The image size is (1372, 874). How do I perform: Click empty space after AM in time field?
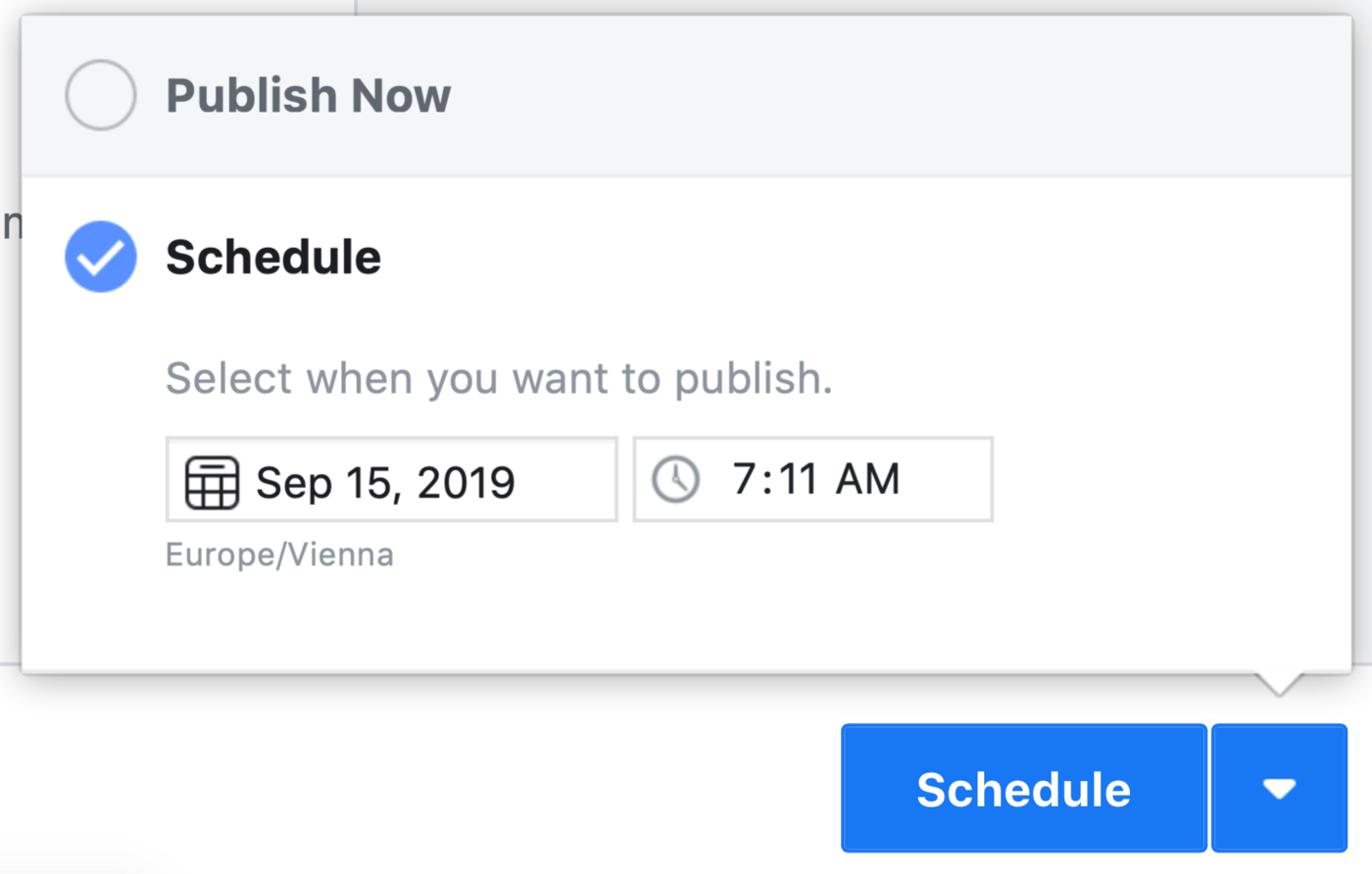pos(946,479)
